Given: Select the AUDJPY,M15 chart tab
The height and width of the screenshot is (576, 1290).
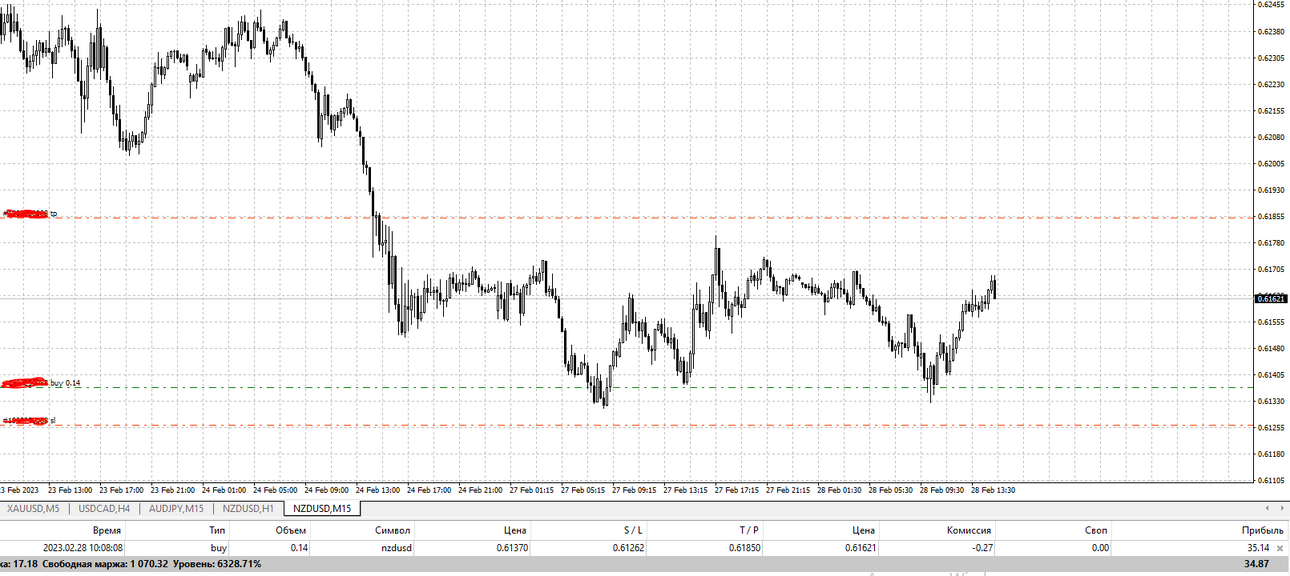Looking at the screenshot, I should click(x=176, y=509).
